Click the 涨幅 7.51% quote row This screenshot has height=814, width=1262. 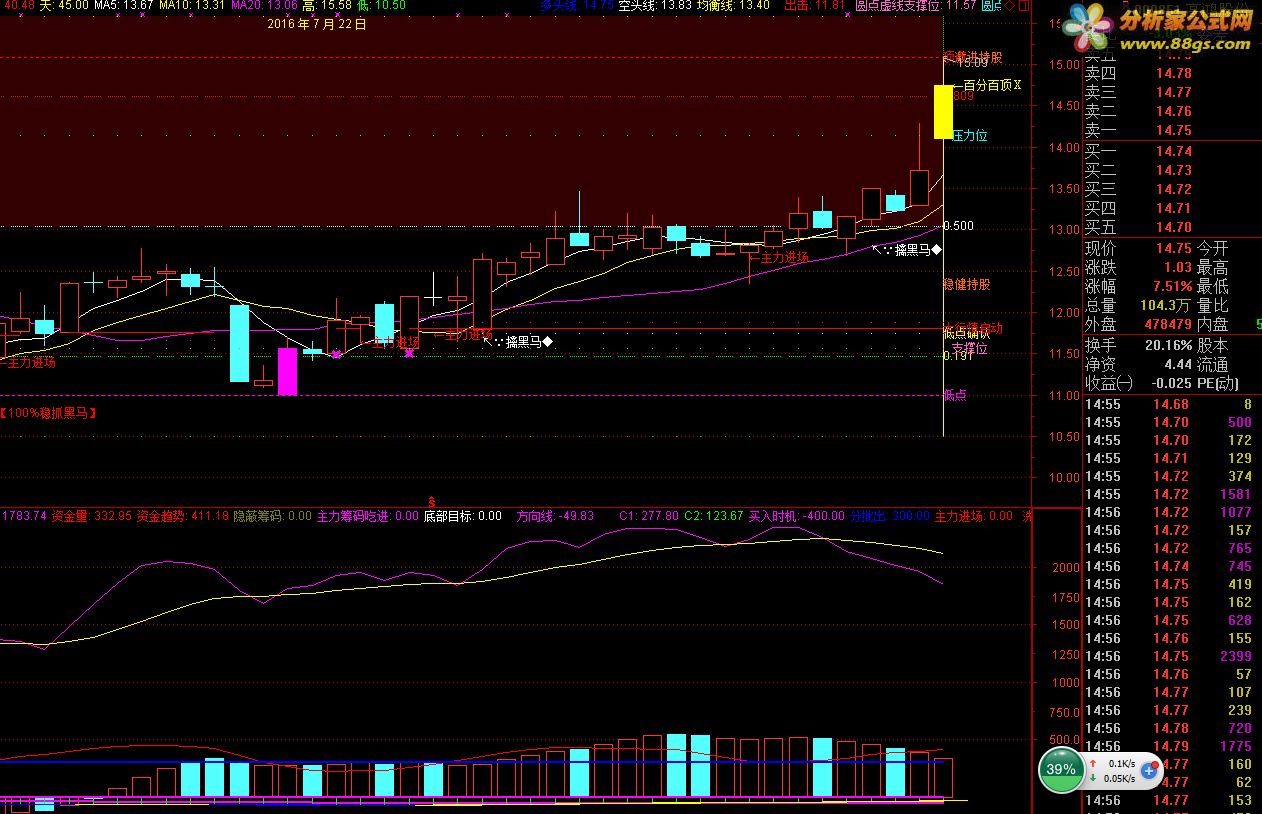1139,286
